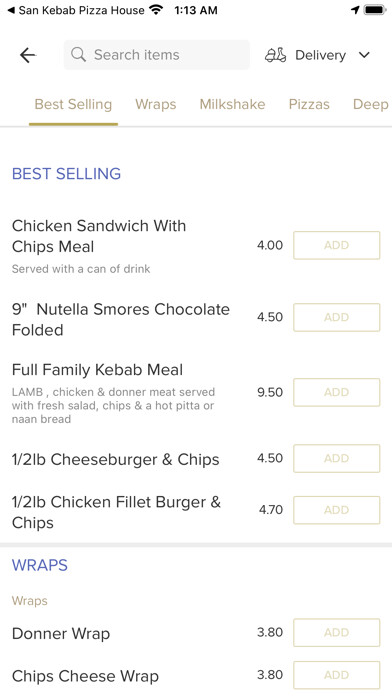Open the Chips Cheese Wrap item
This screenshot has width=392, height=696.
[x=85, y=676]
